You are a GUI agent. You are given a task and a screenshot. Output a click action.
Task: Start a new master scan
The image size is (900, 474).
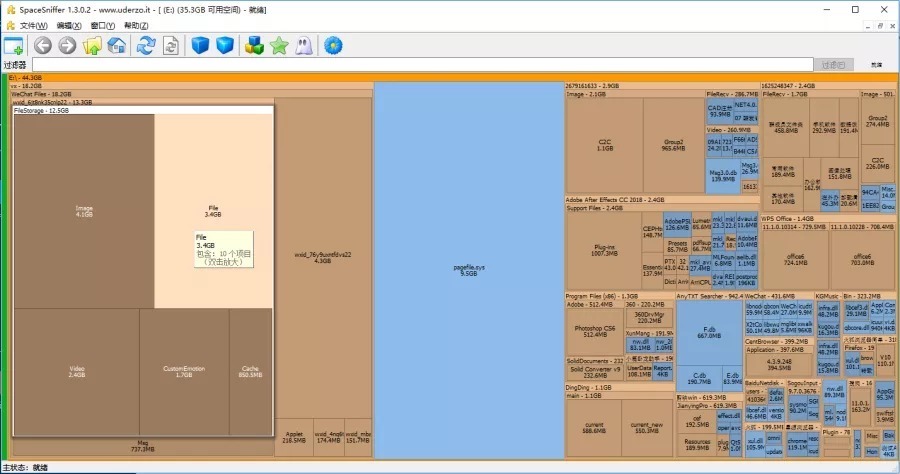click(146, 45)
